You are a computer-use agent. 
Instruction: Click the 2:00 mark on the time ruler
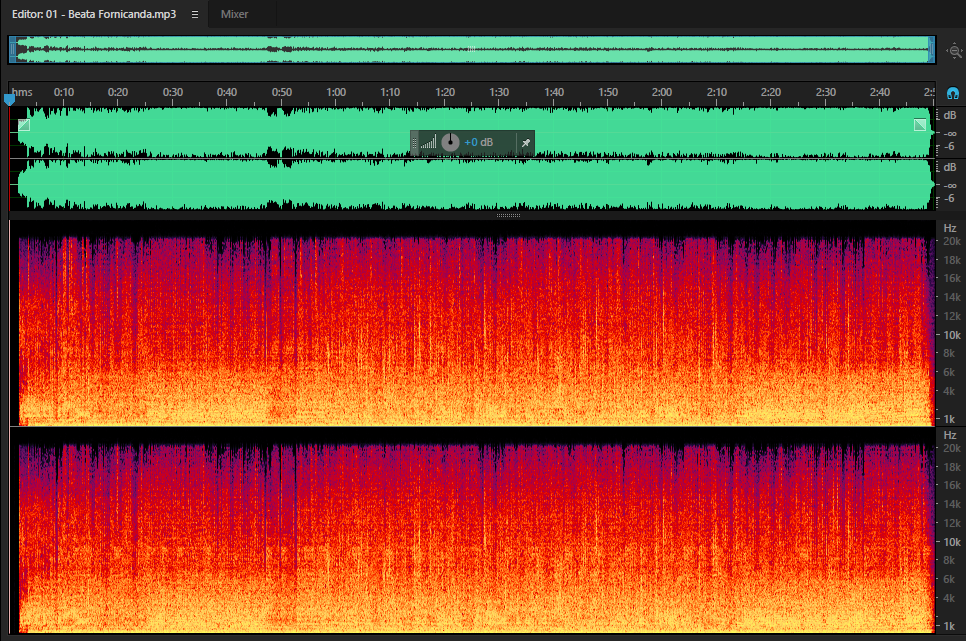click(662, 92)
